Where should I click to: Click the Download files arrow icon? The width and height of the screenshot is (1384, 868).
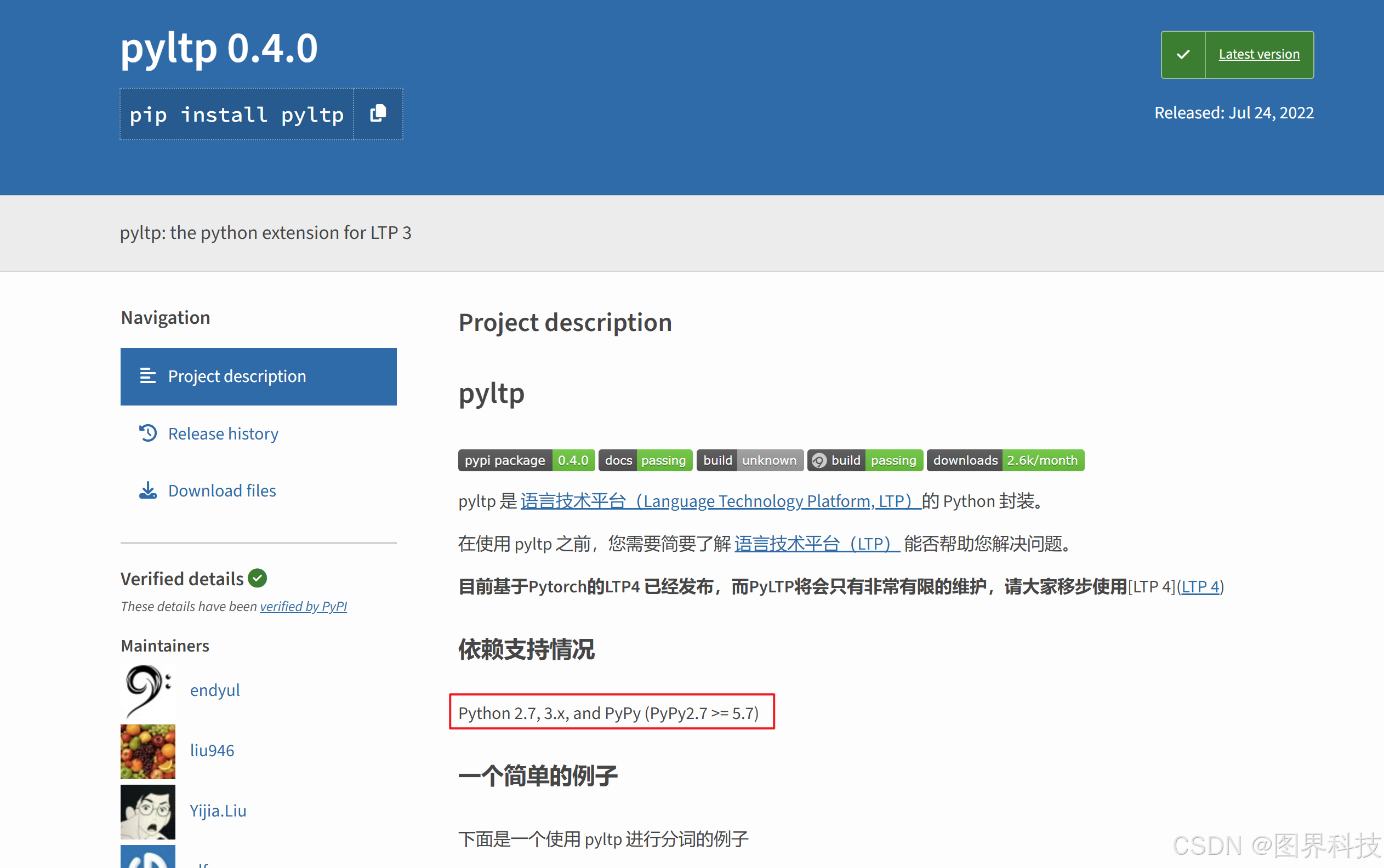[x=147, y=490]
